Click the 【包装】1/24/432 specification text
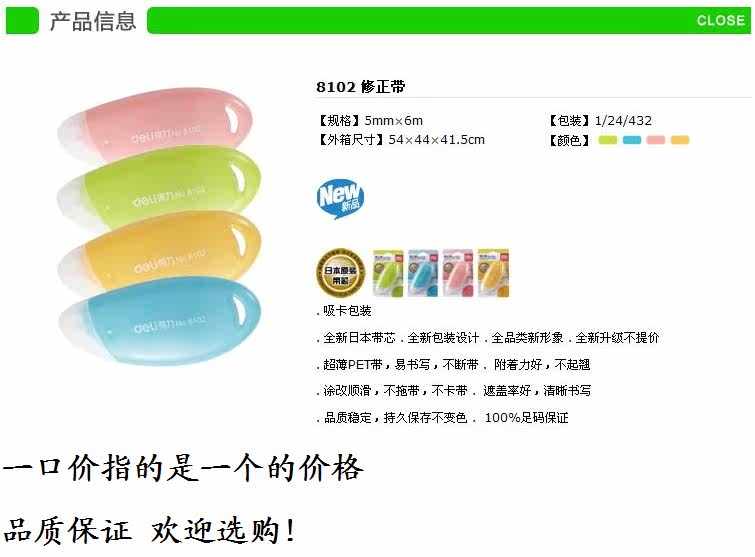Screen dimensions: 755x557 pyautogui.click(x=600, y=120)
